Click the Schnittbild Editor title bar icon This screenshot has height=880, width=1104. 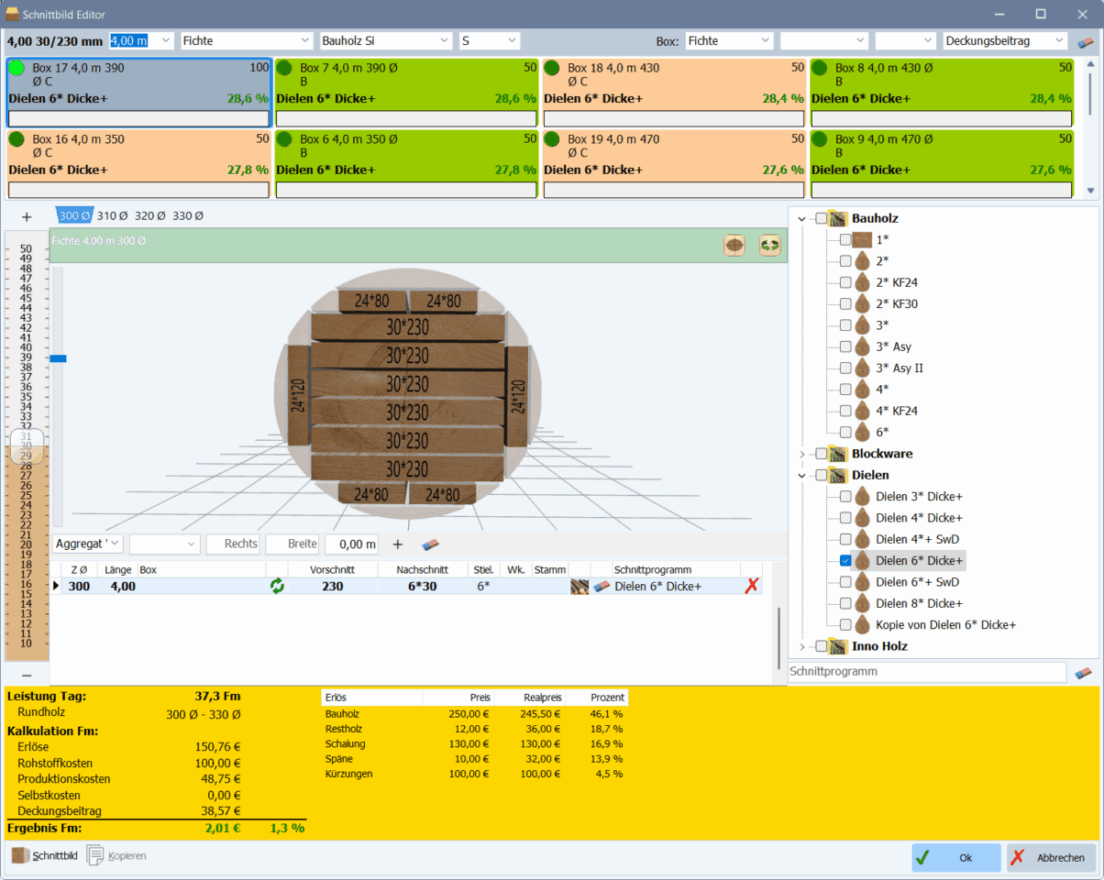point(12,14)
